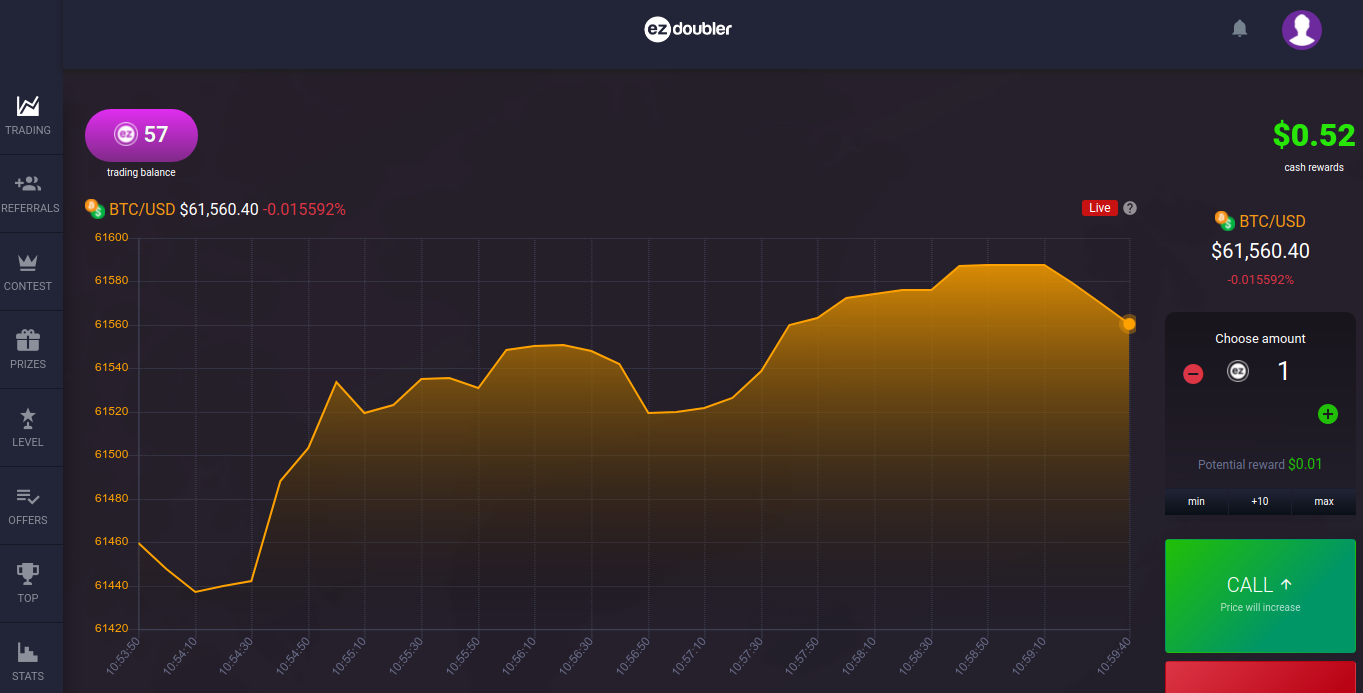Image resolution: width=1363 pixels, height=693 pixels.
Task: Set amount to min
Action: (1196, 501)
